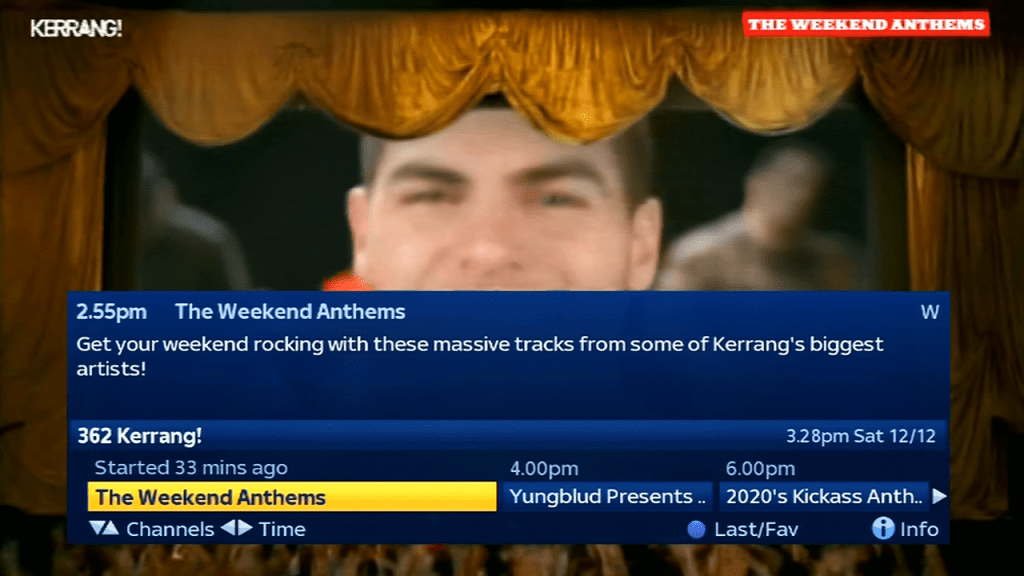
Task: Click the red Weekend Anthems banner
Action: click(866, 25)
